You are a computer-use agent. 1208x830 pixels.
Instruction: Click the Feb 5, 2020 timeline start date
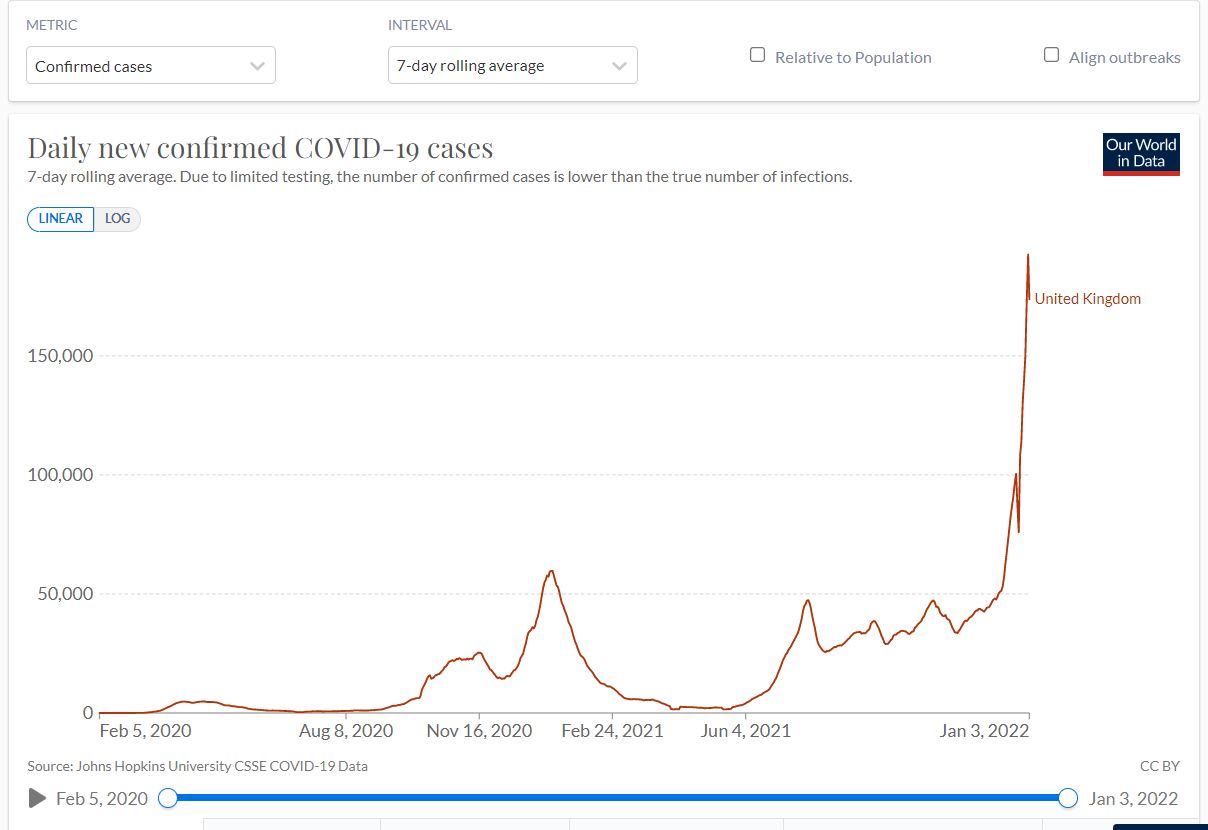[x=102, y=798]
